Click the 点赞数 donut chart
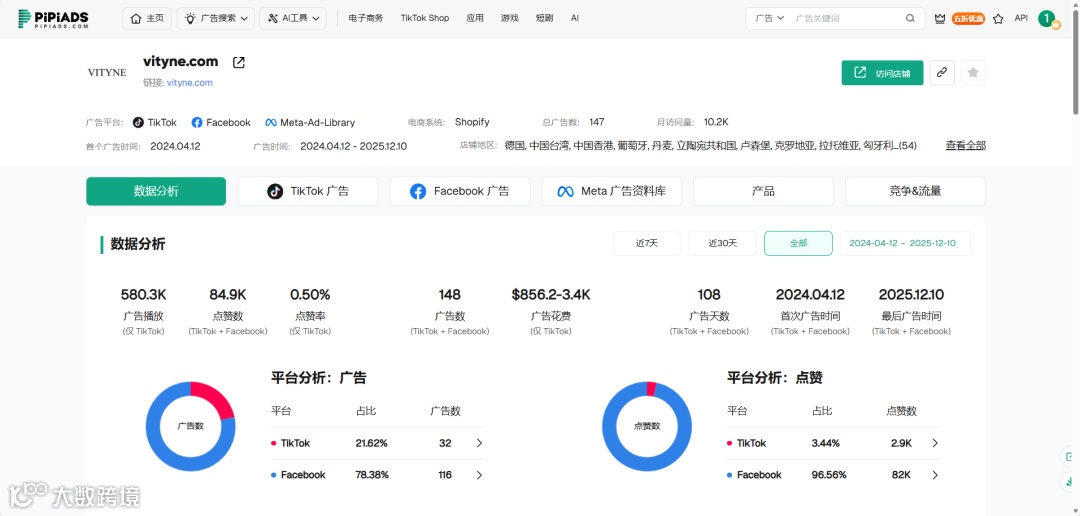 647,426
